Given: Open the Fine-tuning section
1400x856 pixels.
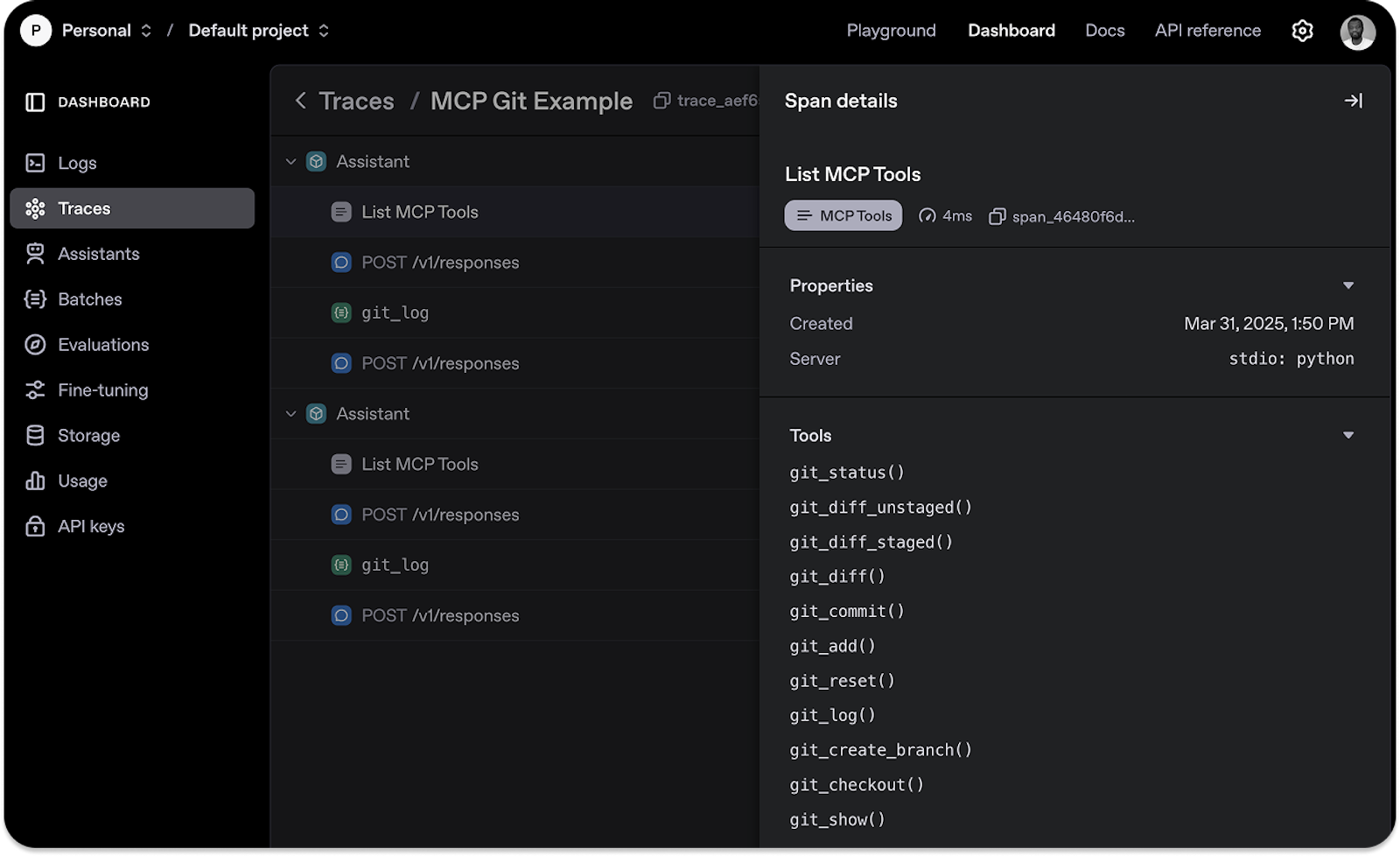Looking at the screenshot, I should 102,389.
